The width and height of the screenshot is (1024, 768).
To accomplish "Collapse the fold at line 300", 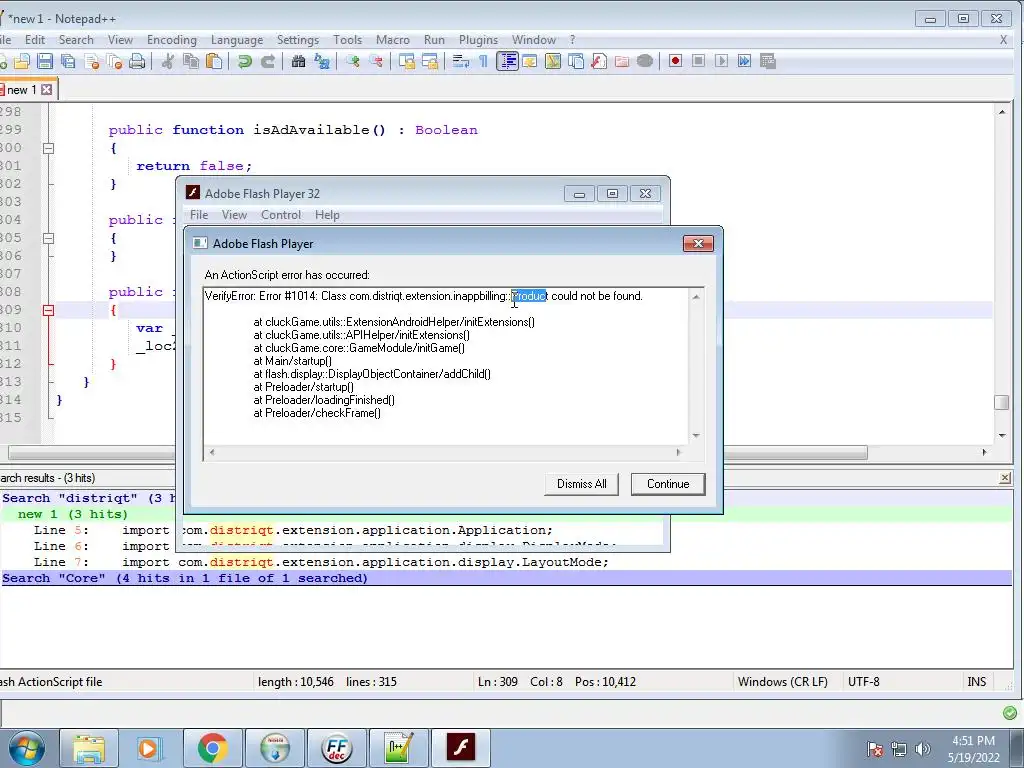I will coord(48,148).
